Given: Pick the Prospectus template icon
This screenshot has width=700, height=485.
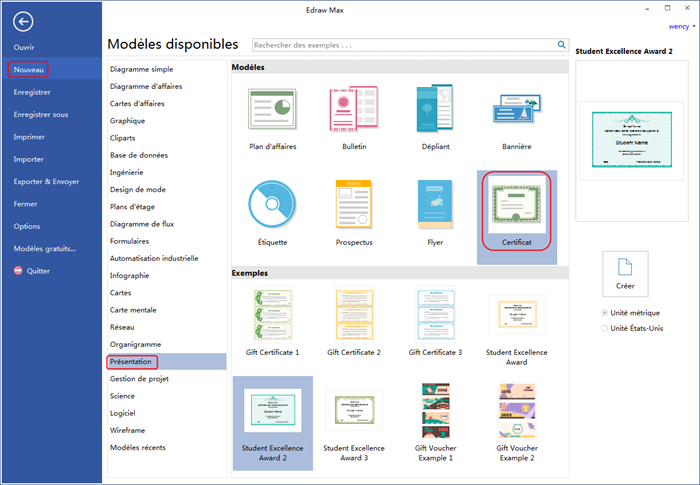Looking at the screenshot, I should click(x=354, y=204).
